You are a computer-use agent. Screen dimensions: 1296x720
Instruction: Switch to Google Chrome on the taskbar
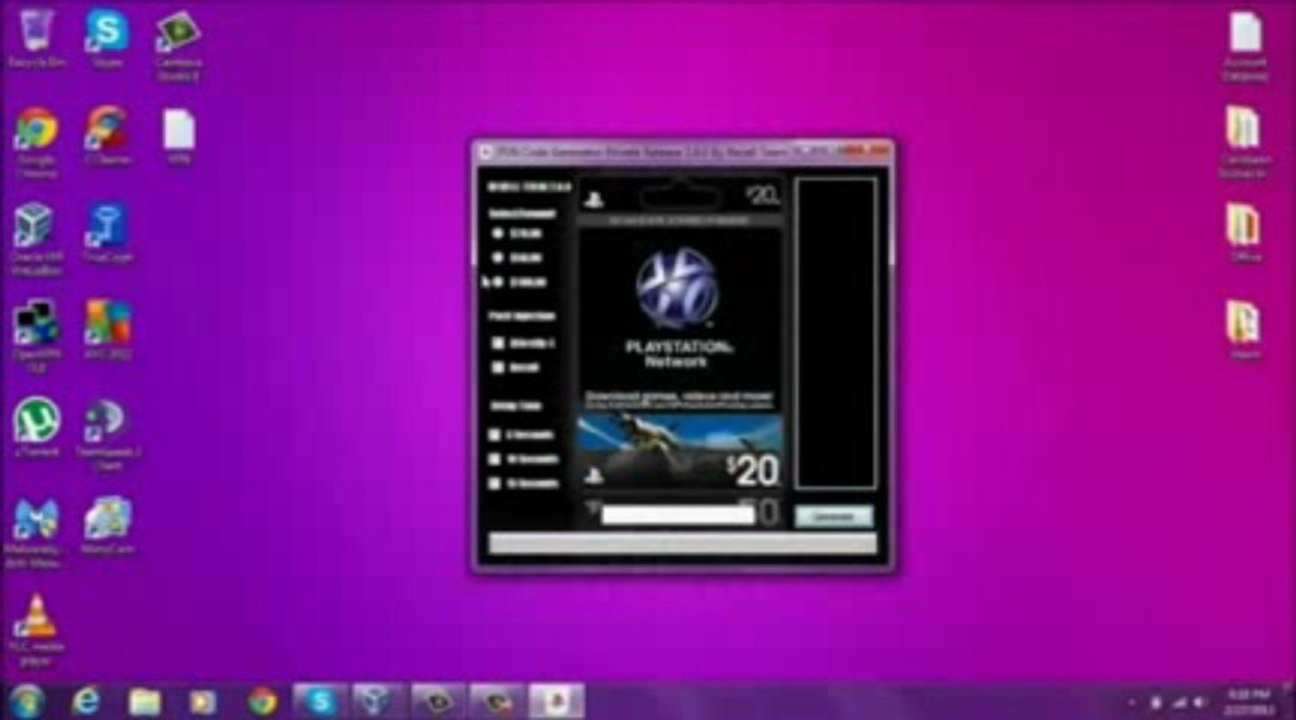tap(262, 701)
